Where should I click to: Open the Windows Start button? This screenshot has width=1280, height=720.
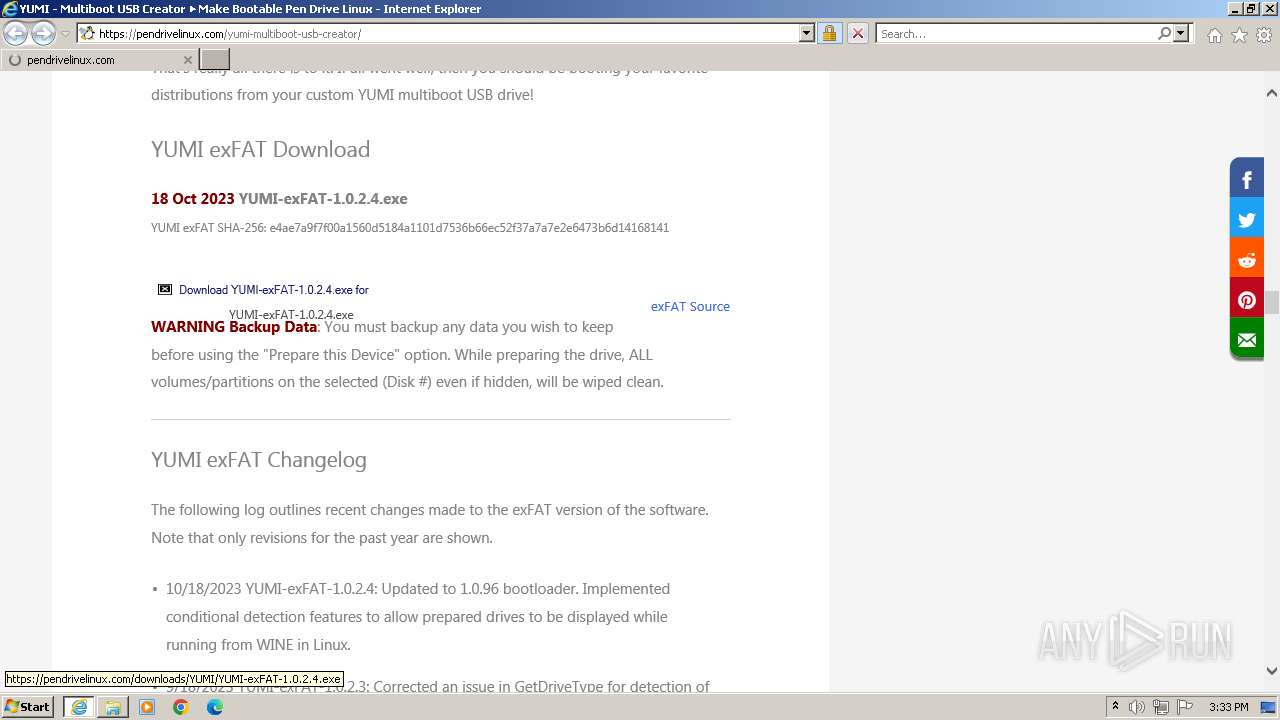pyautogui.click(x=28, y=707)
